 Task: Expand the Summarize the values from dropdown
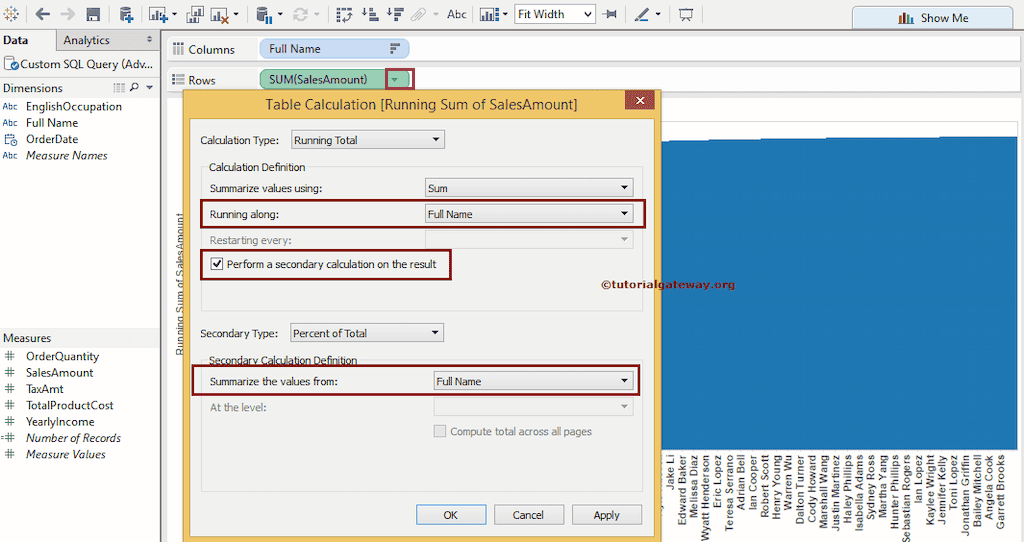[x=533, y=381]
